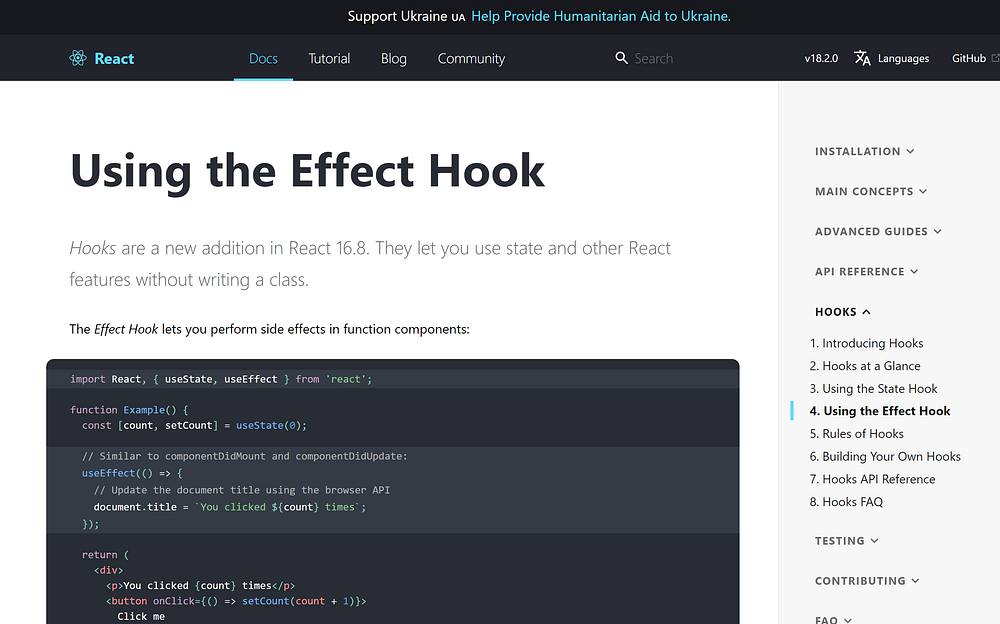Open 7. Hooks API Reference
The width and height of the screenshot is (1000, 624).
872,479
